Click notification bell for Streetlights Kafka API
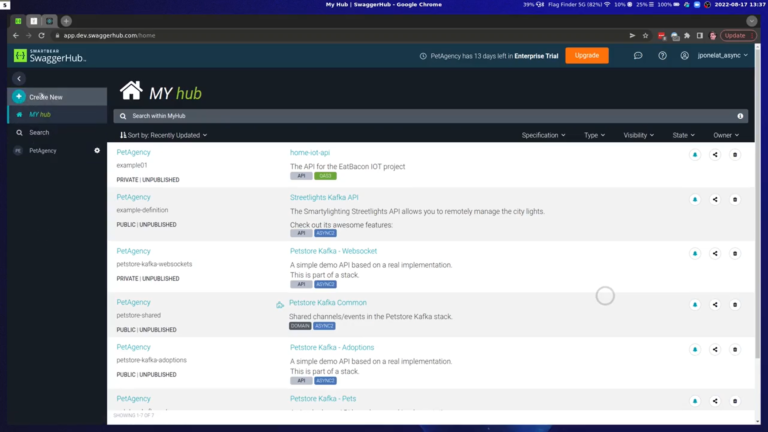768x432 pixels. coord(695,199)
